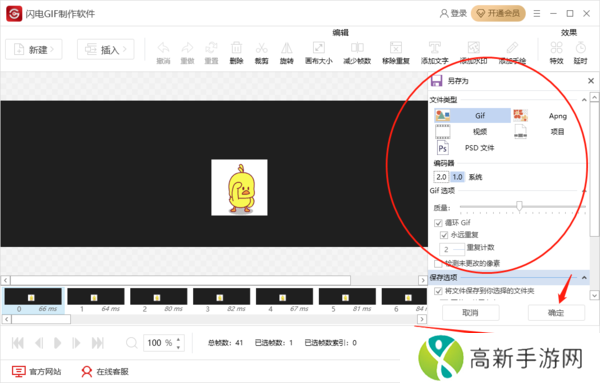Toggle the 检测未更改的像素 checkbox

coord(438,264)
